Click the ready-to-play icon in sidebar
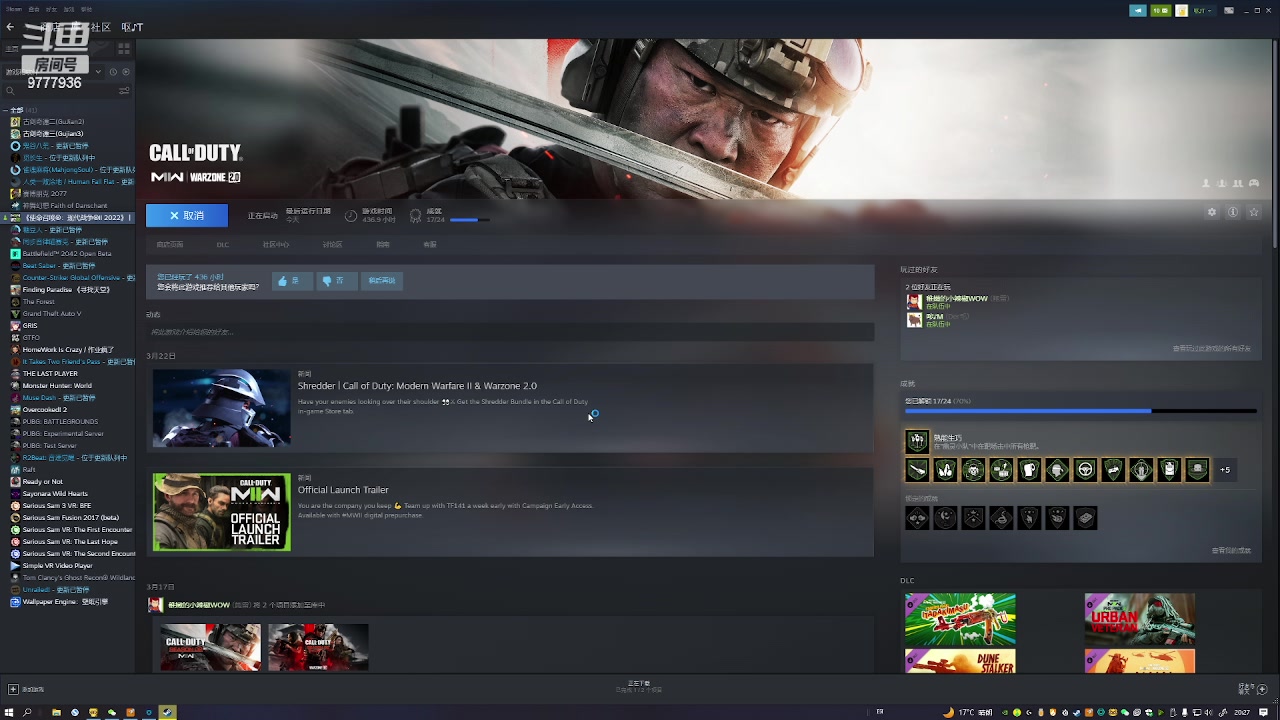Viewport: 1280px width, 720px height. (x=126, y=71)
